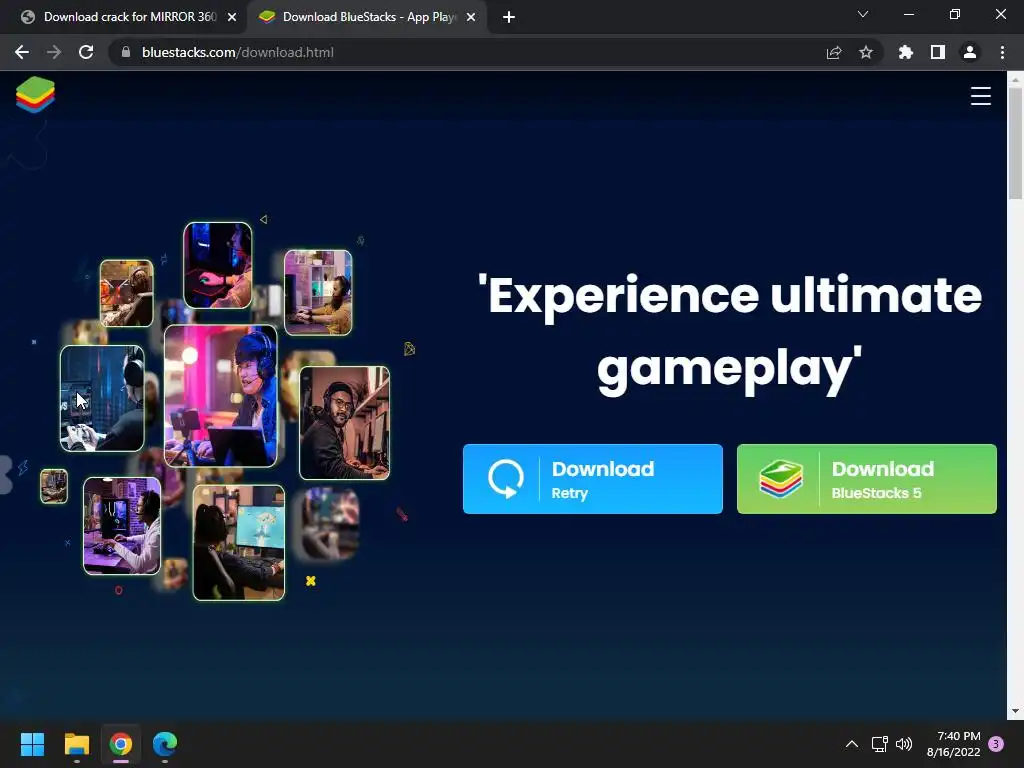Screen dimensions: 1024x768
Task: Open the Windows Start menu
Action: pos(32,744)
